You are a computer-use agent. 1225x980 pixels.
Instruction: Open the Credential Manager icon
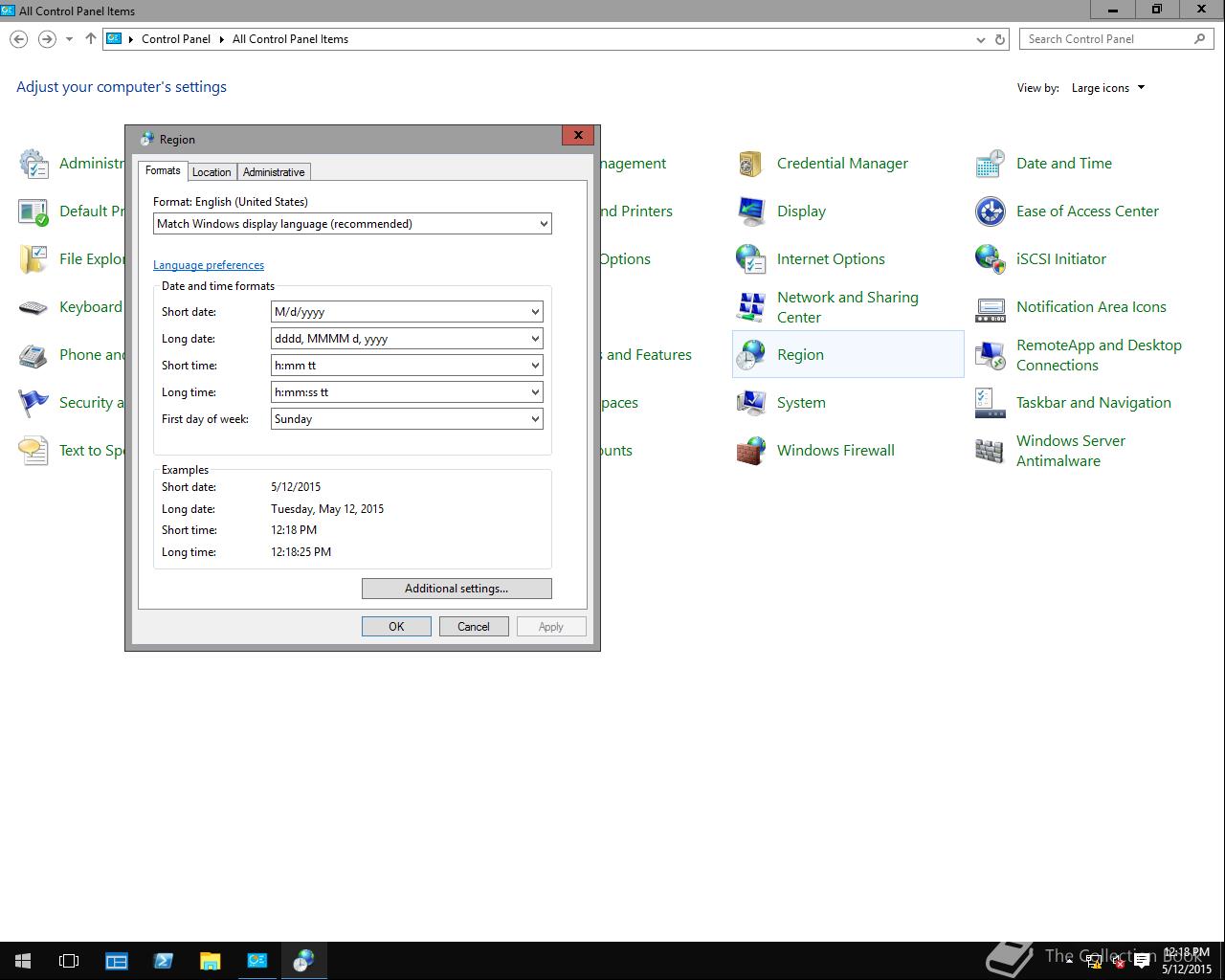[x=750, y=164]
